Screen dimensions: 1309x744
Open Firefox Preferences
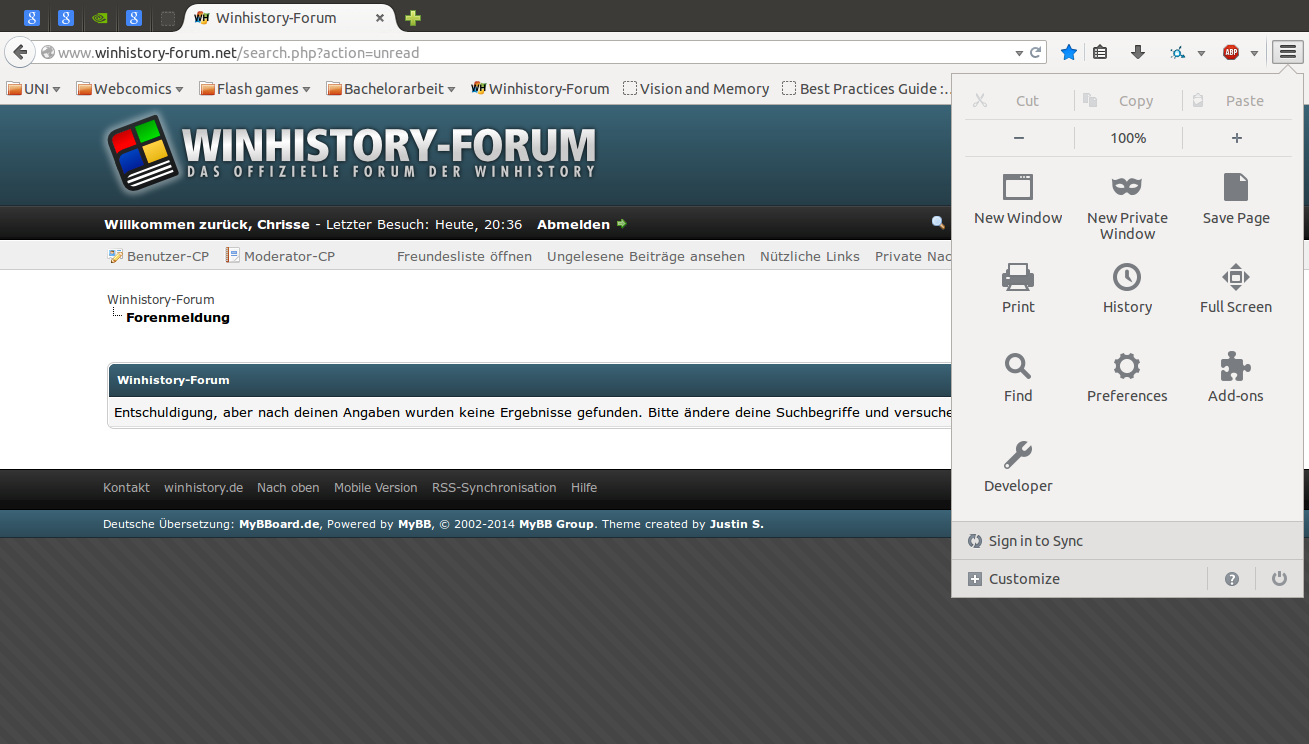point(1127,377)
